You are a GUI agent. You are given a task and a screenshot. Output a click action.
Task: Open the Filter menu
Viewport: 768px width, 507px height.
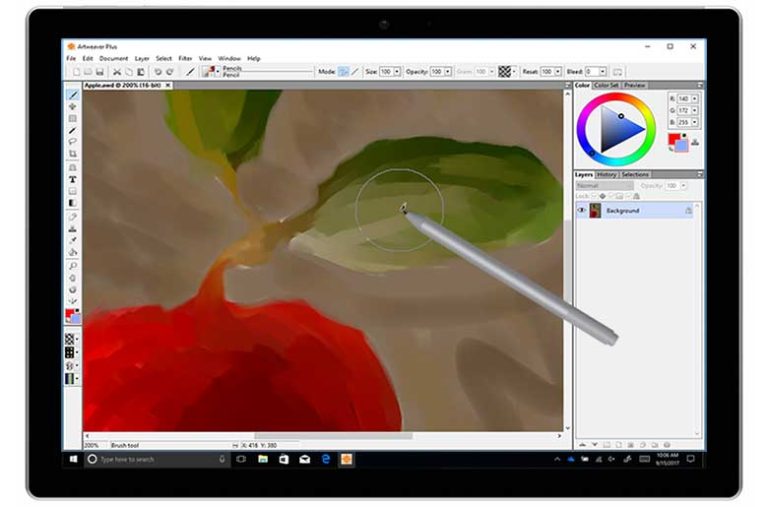185,58
